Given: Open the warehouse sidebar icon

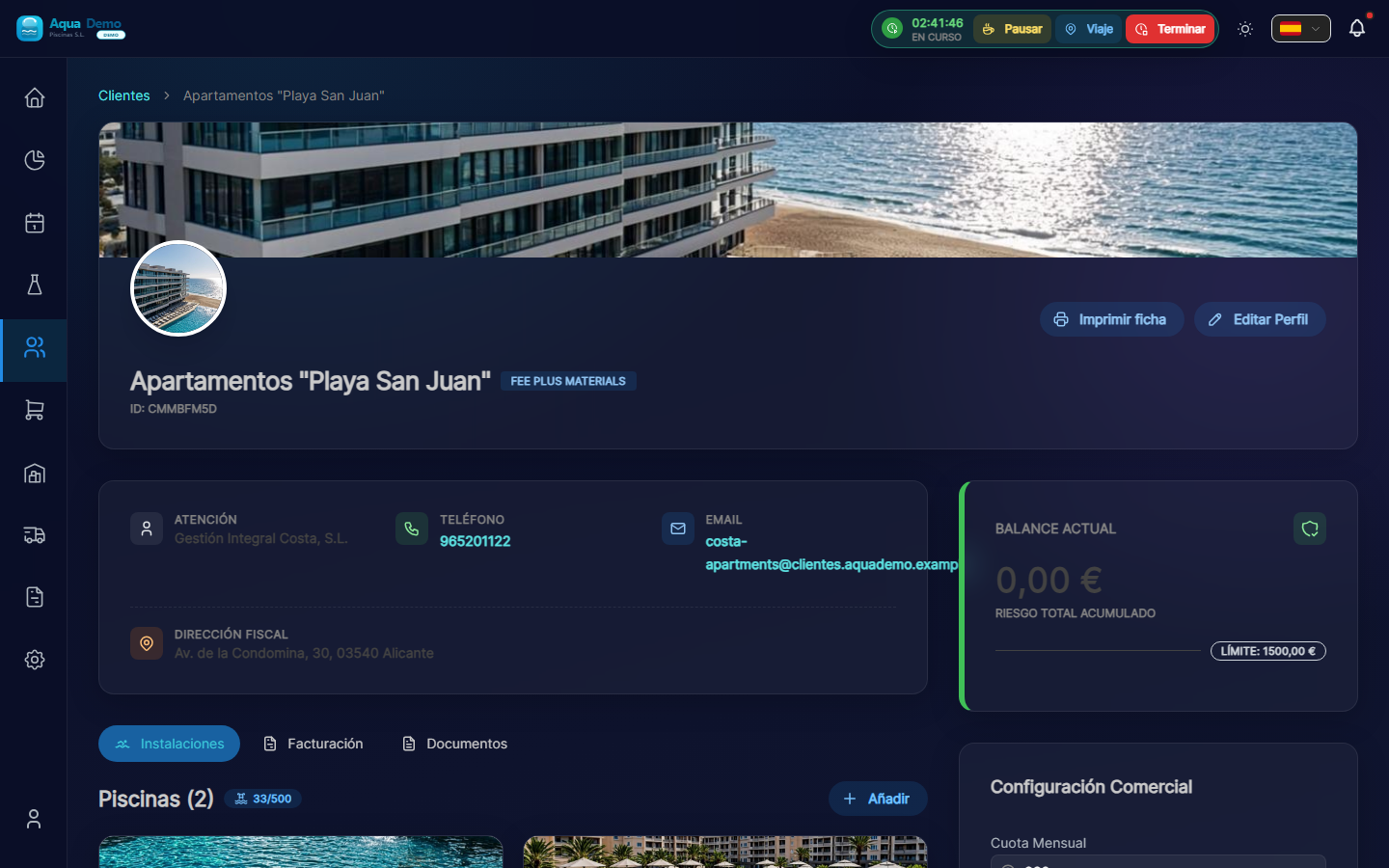Looking at the screenshot, I should pos(35,473).
